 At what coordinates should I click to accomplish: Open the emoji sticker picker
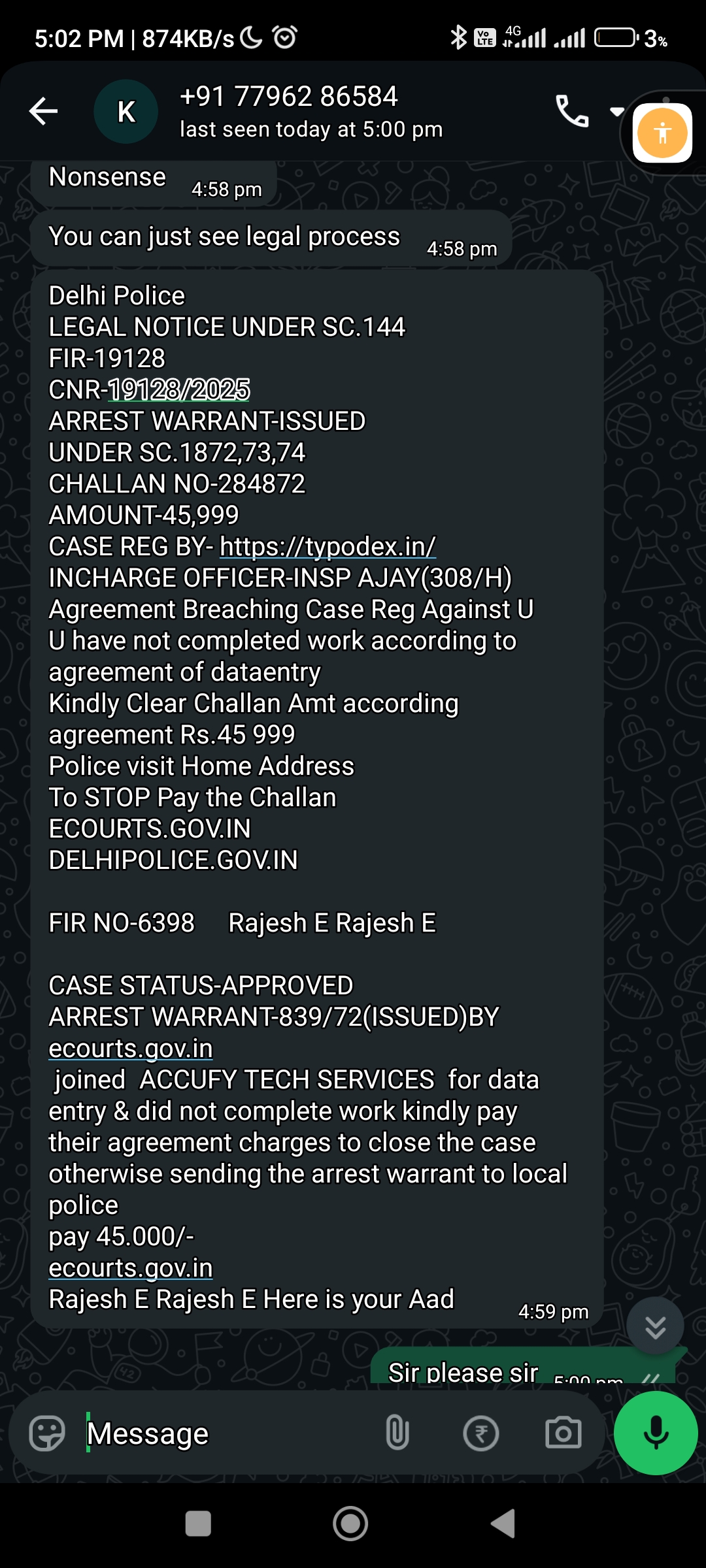click(47, 1433)
